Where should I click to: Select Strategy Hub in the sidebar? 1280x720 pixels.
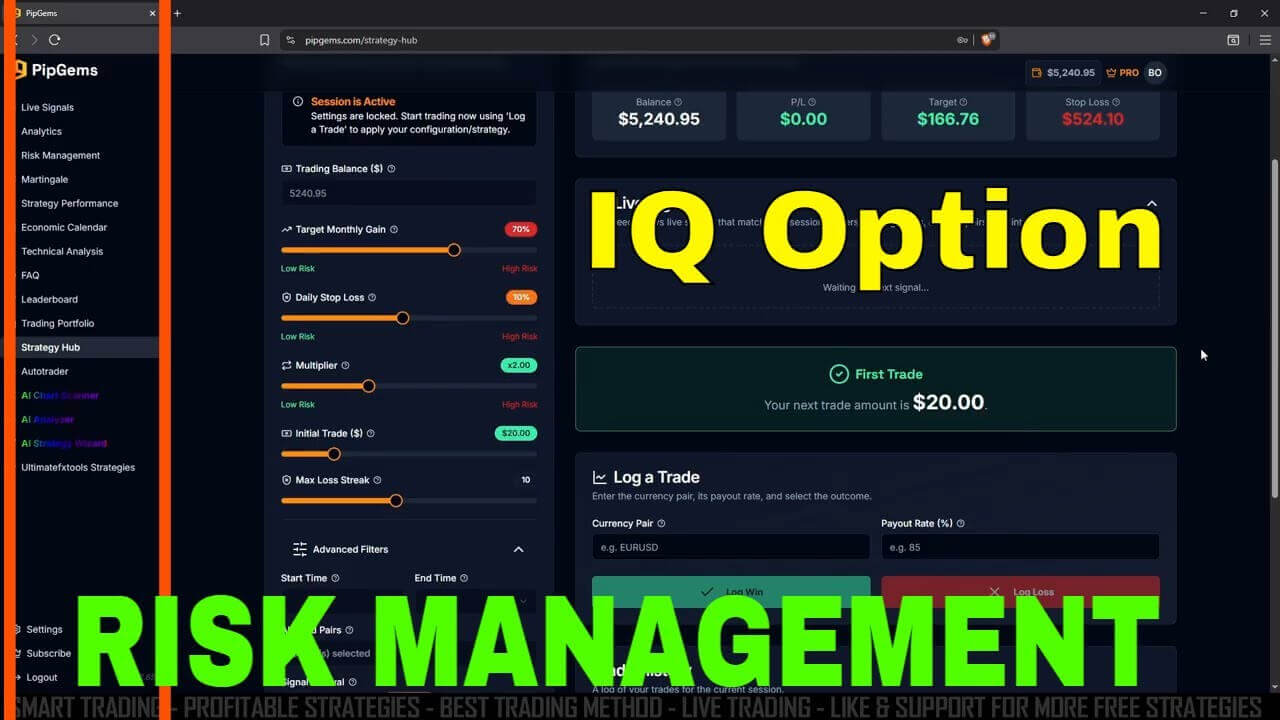[50, 347]
